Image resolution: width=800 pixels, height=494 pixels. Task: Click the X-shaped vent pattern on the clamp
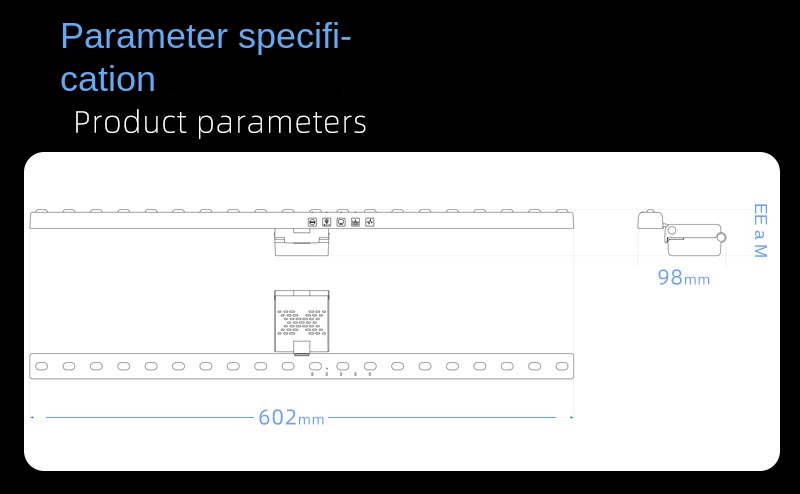[302, 320]
